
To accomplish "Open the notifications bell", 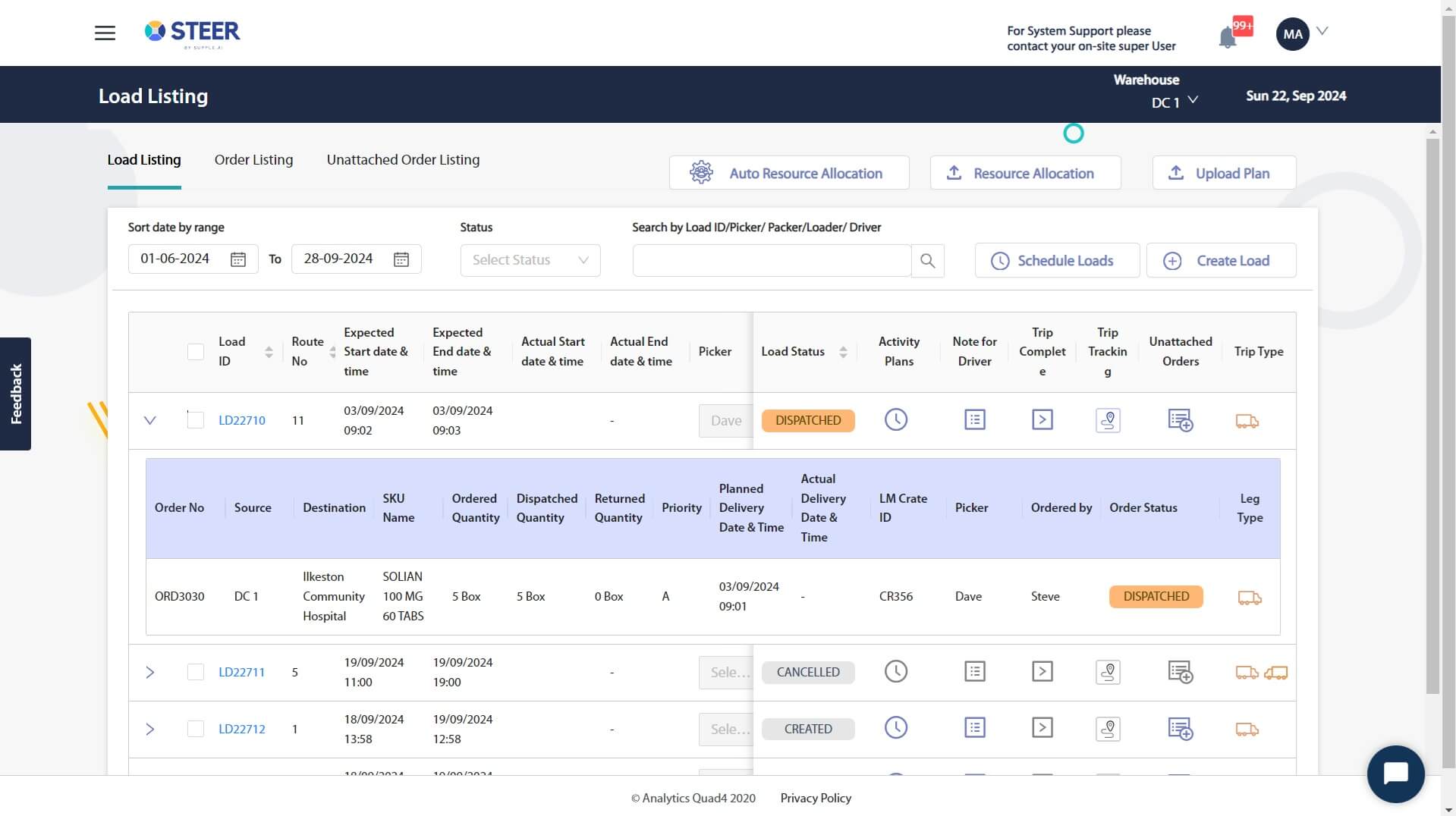I will tap(1227, 36).
